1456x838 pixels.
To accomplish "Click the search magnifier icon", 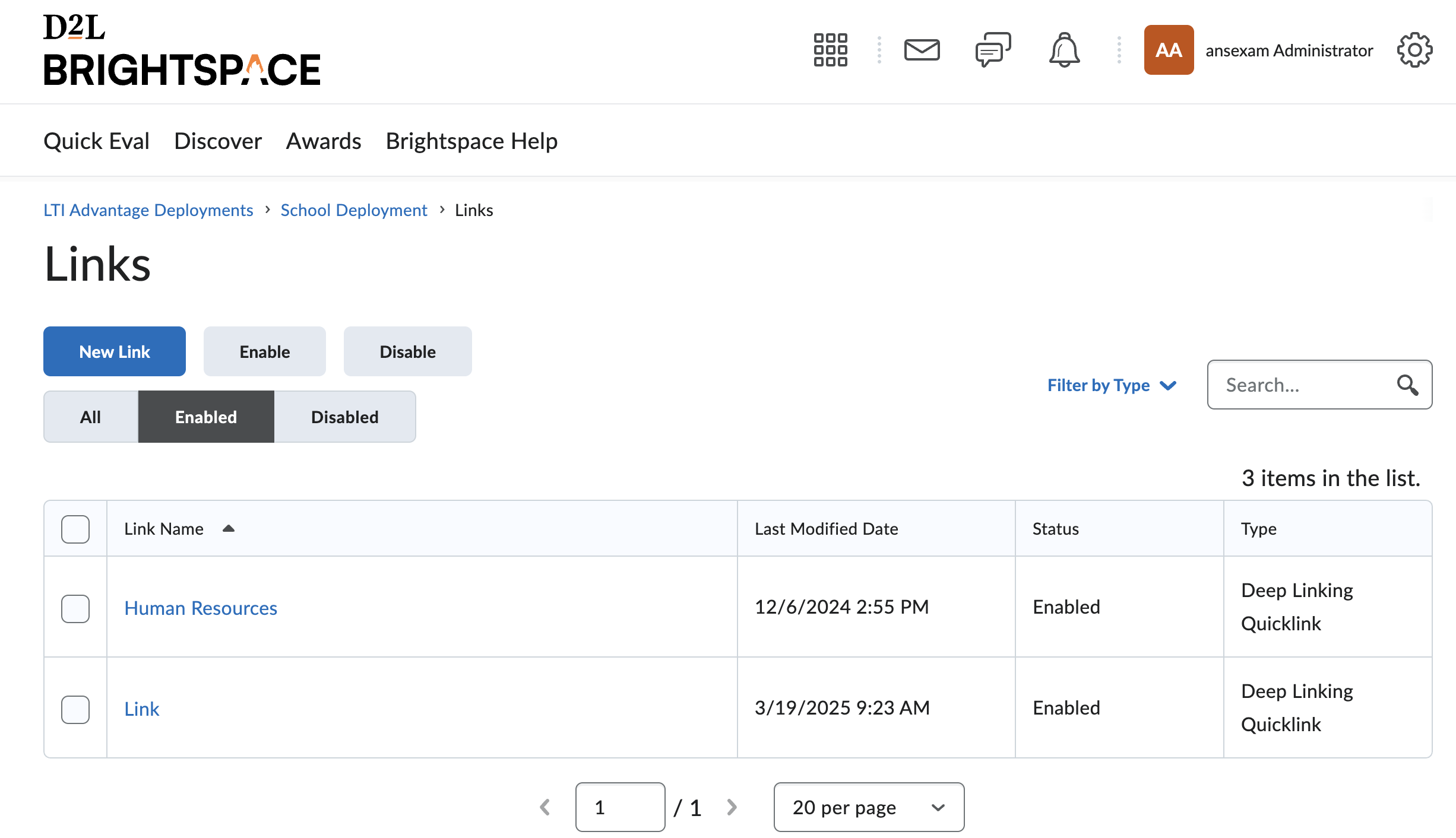I will point(1407,385).
